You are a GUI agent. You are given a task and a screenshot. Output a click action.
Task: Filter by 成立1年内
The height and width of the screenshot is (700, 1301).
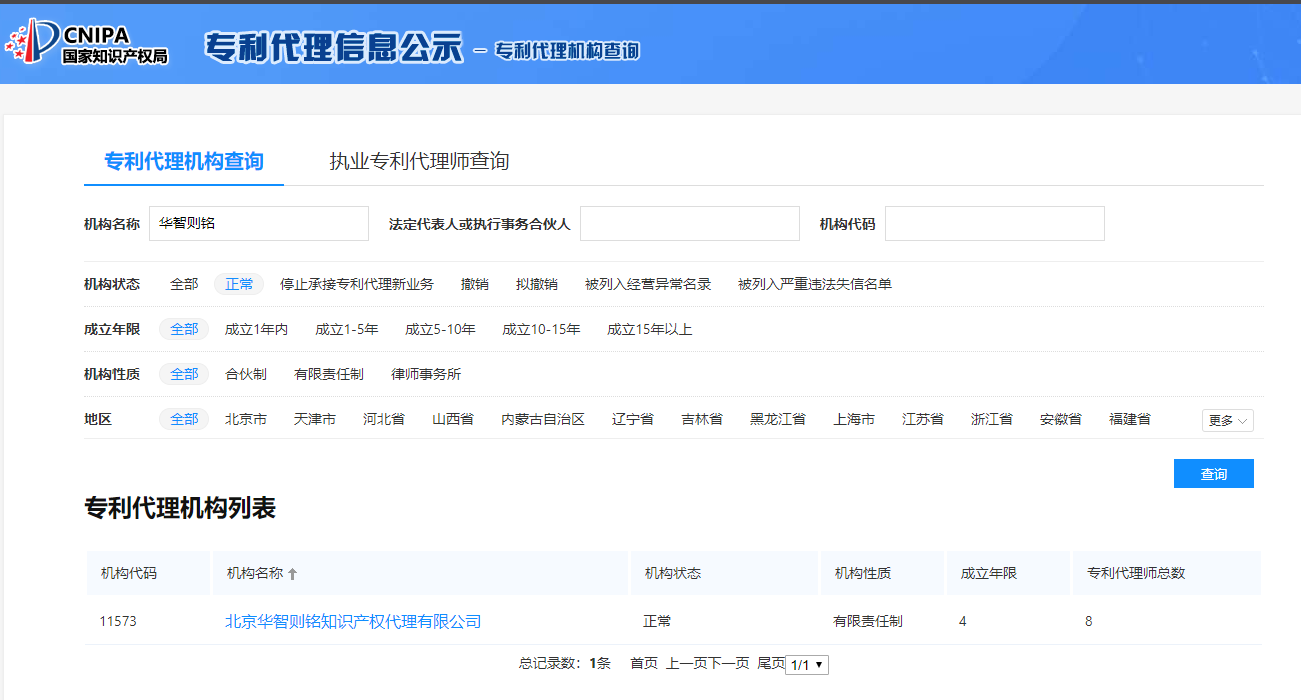(256, 329)
